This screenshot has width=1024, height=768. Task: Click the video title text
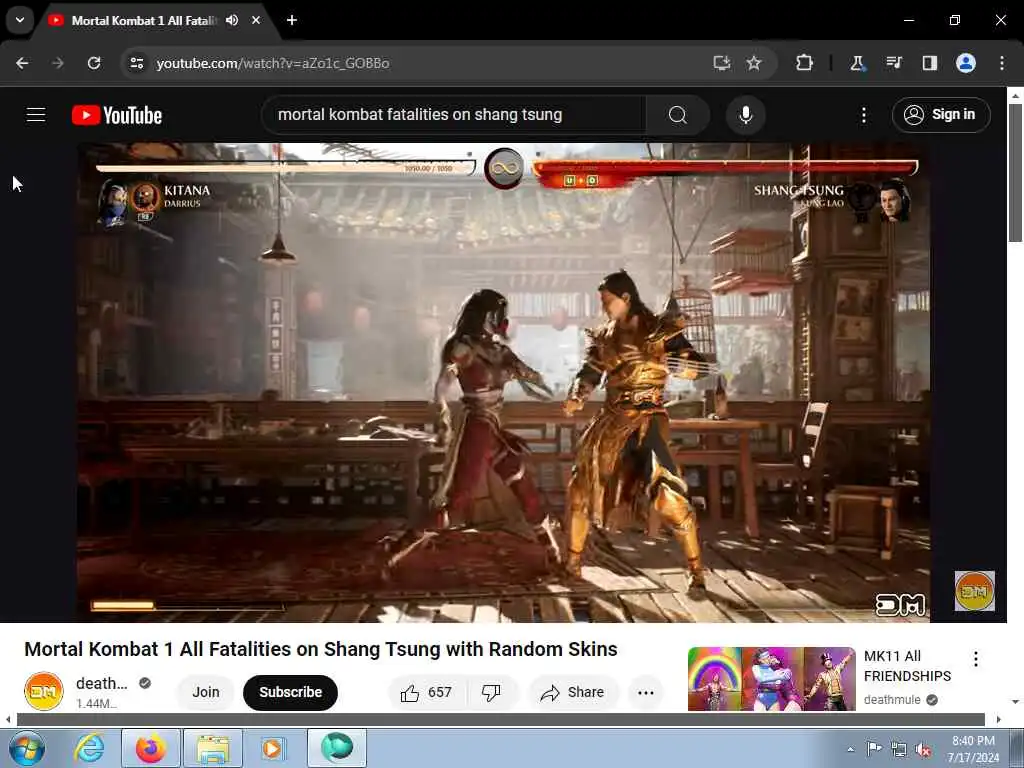pos(321,649)
